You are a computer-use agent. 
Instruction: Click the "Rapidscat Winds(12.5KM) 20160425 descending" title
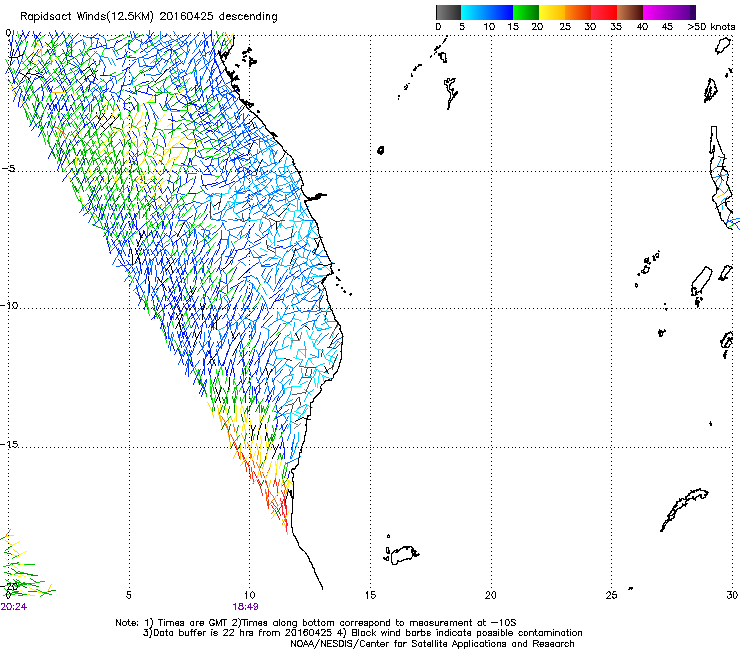click(x=149, y=17)
